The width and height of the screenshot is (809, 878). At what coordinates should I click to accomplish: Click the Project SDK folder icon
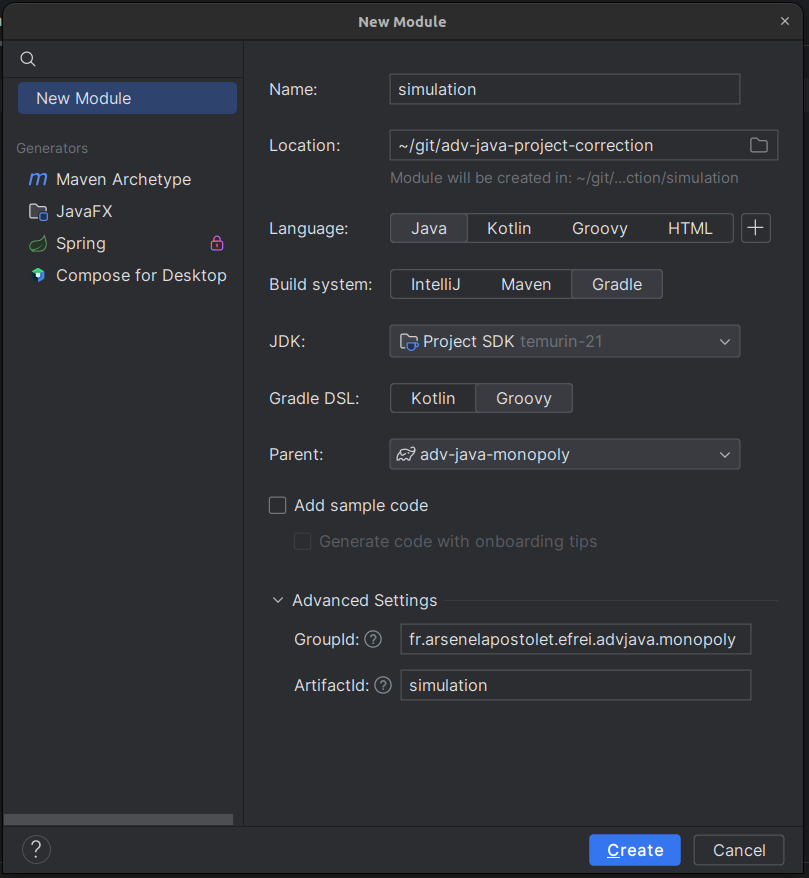click(409, 342)
